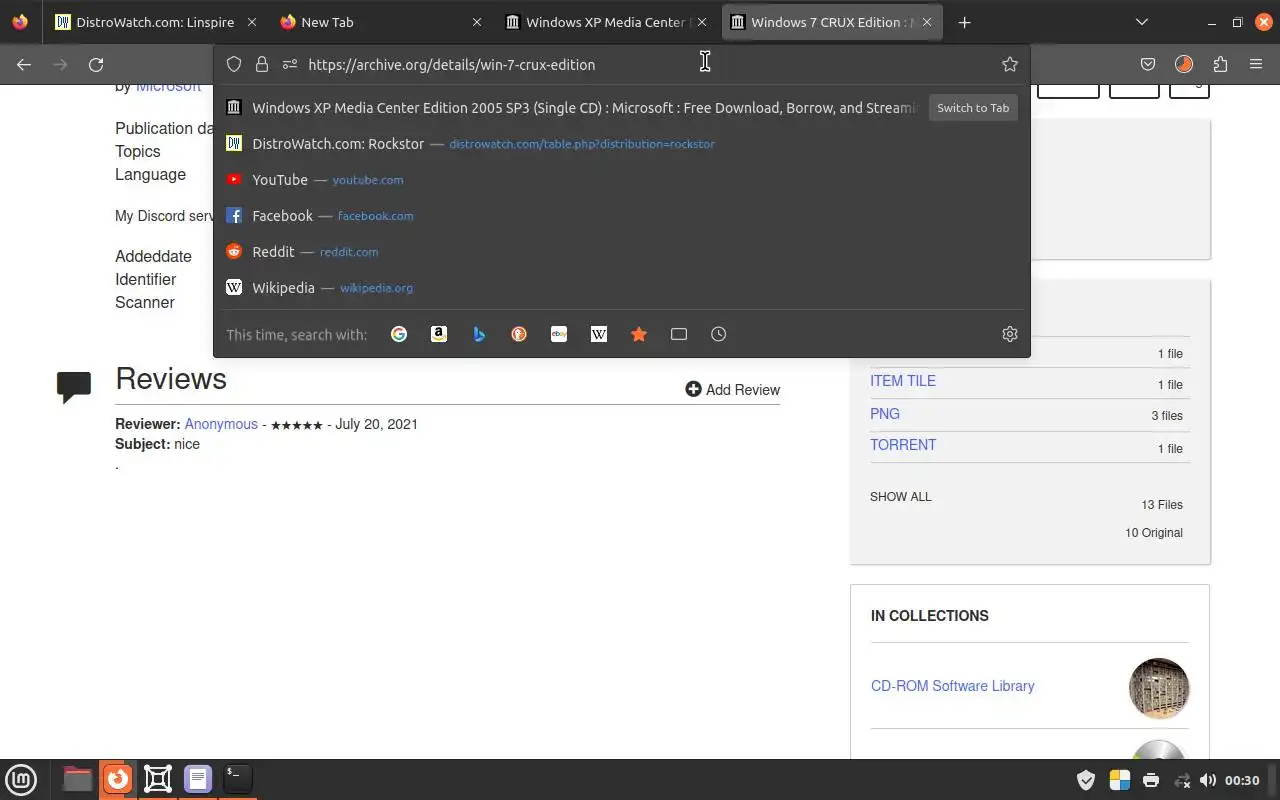Choose the YouTube suggestion

pyautogui.click(x=622, y=180)
